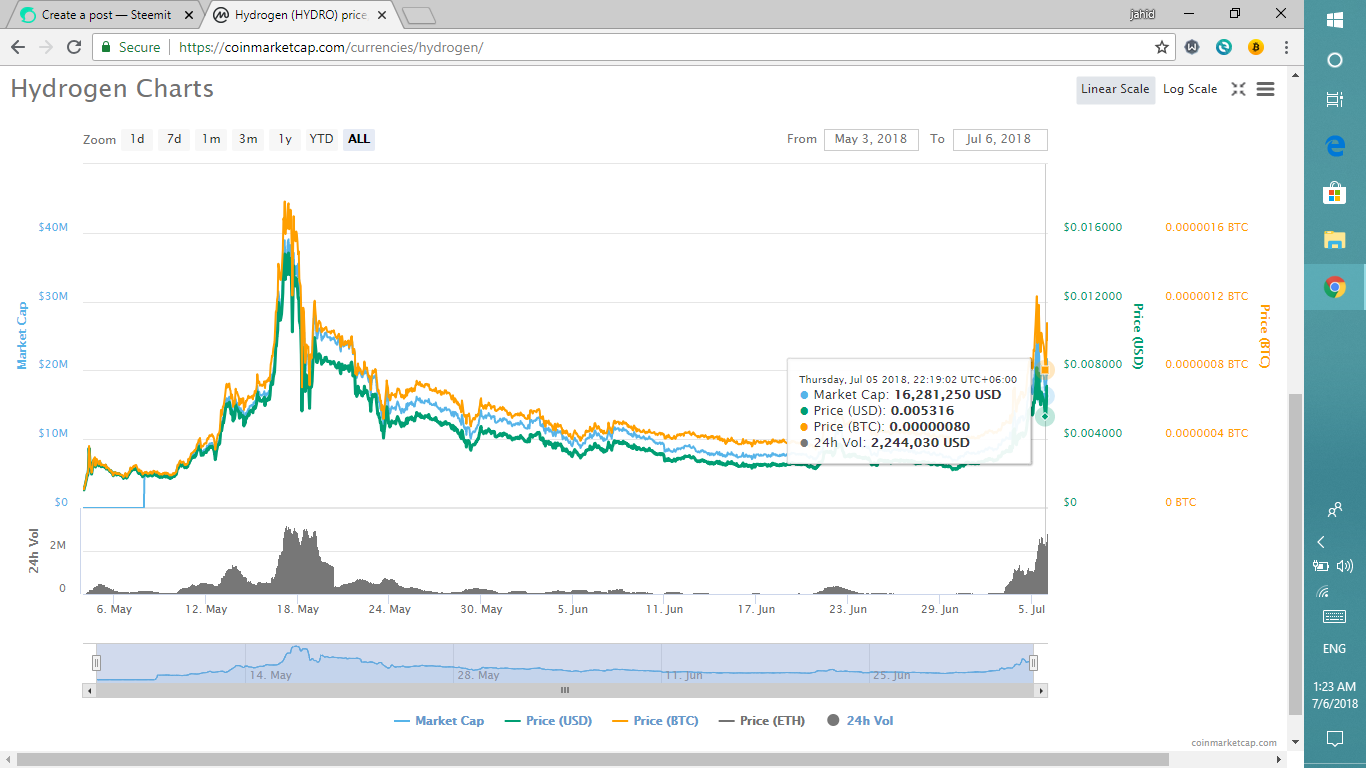Viewport: 1366px width, 768px height.
Task: Open the volume control in system tray
Action: point(1344,566)
